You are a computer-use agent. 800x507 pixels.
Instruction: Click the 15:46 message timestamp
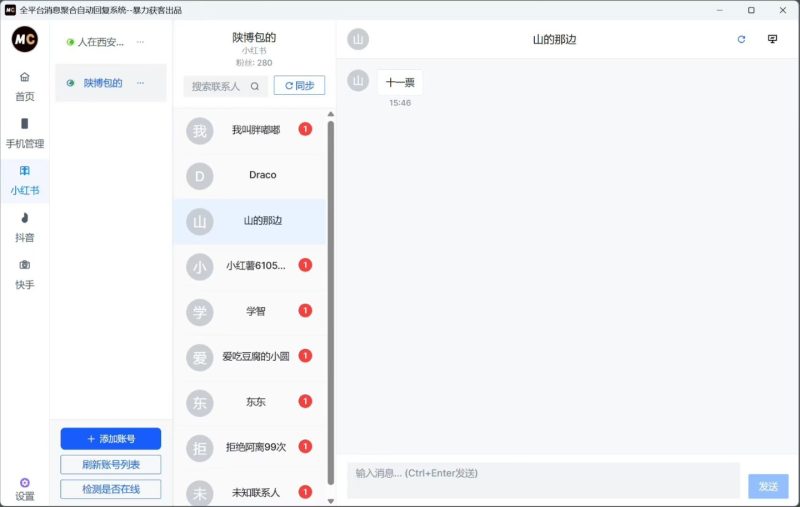(400, 103)
